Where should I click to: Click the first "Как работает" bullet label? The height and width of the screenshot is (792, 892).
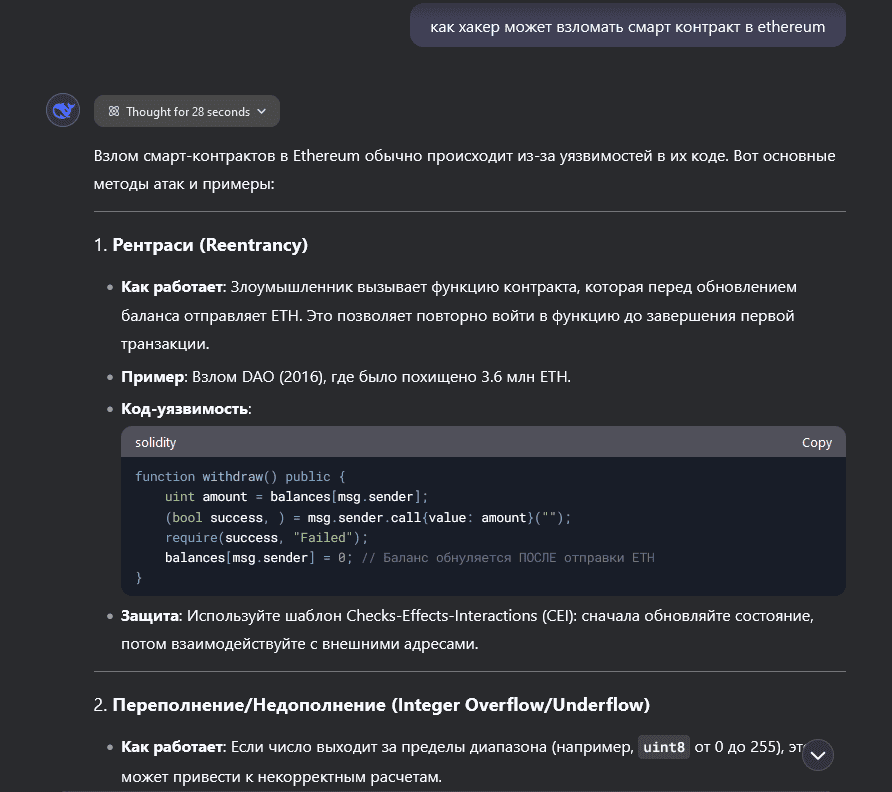(x=174, y=287)
